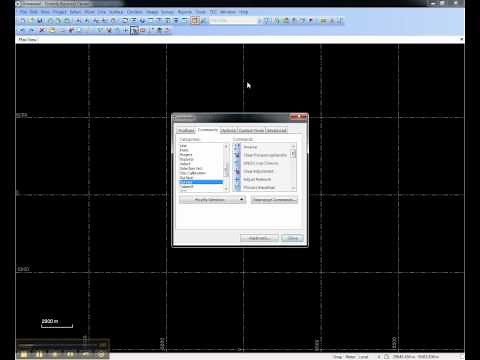Open the toolbar combo box dropdown arrow
Screen dimensions: 480x360
259,21
